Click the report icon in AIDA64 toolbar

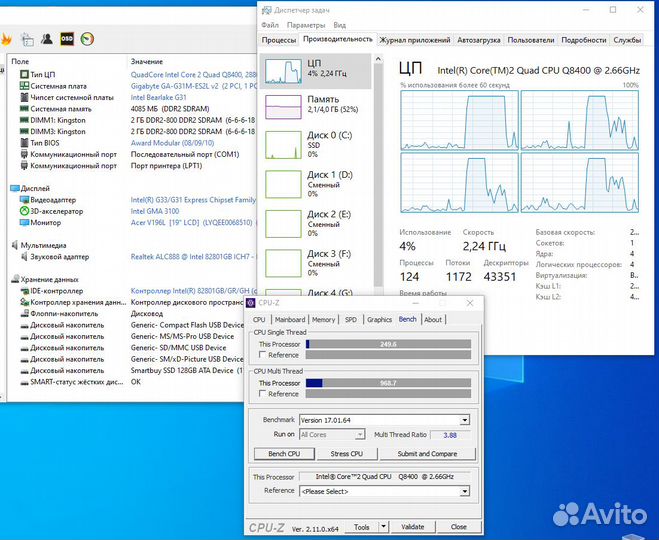(x=27, y=40)
